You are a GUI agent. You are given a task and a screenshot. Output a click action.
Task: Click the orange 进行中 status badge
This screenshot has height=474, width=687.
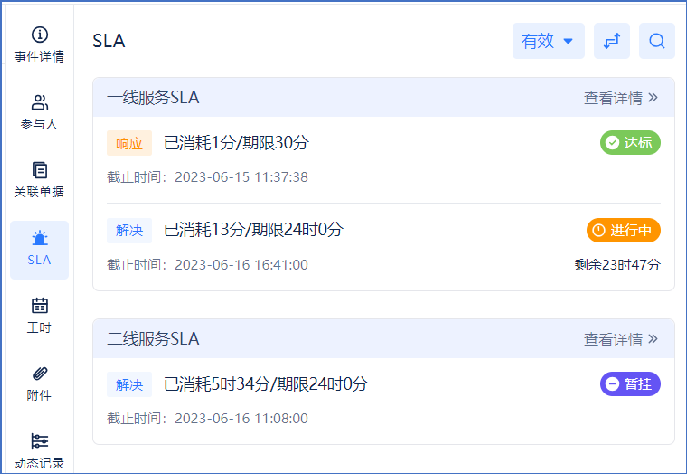623,230
